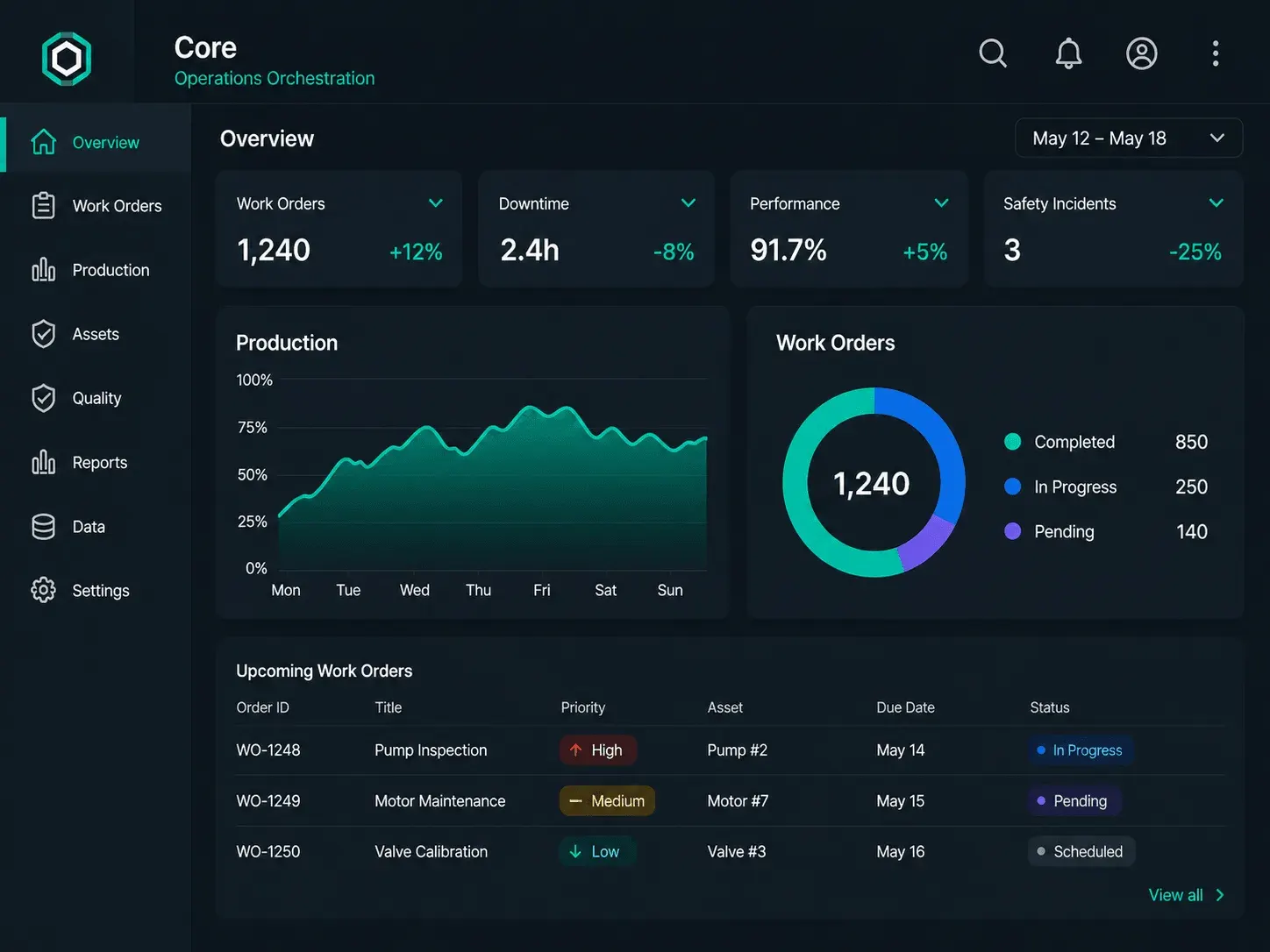Expand the Performance card chevron
Image resolution: width=1270 pixels, height=952 pixels.
941,203
